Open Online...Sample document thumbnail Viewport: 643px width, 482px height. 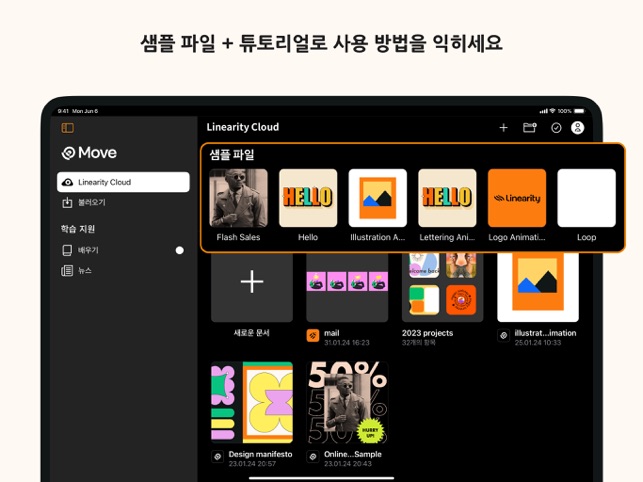pos(347,402)
